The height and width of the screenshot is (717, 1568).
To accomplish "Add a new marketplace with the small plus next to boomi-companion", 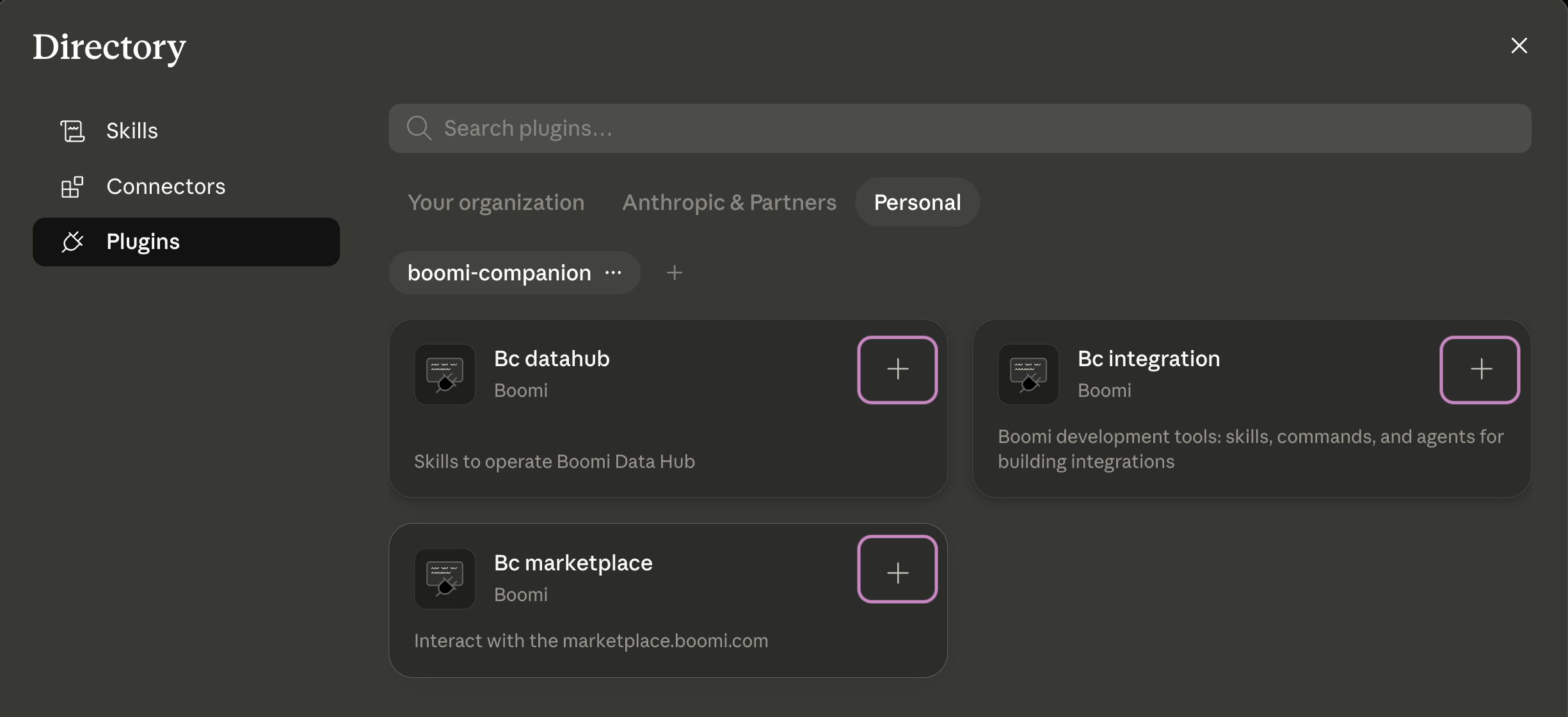I will [x=675, y=273].
